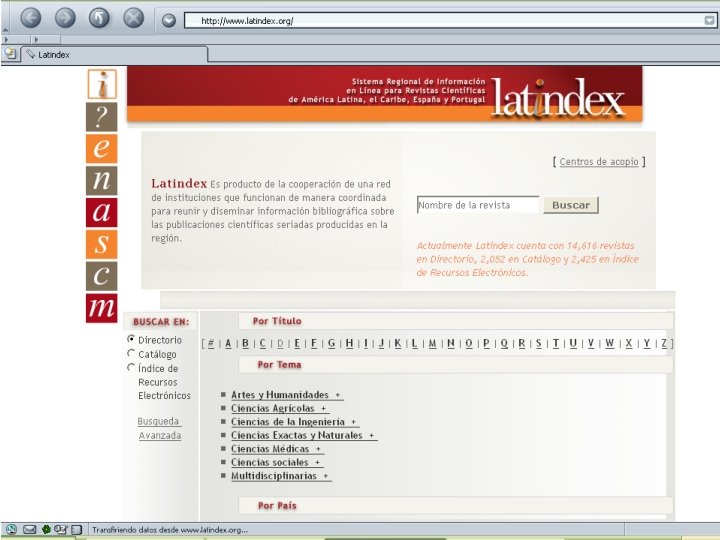This screenshot has width=720, height=540.
Task: Browse titles starting with I
Action: pyautogui.click(x=366, y=343)
